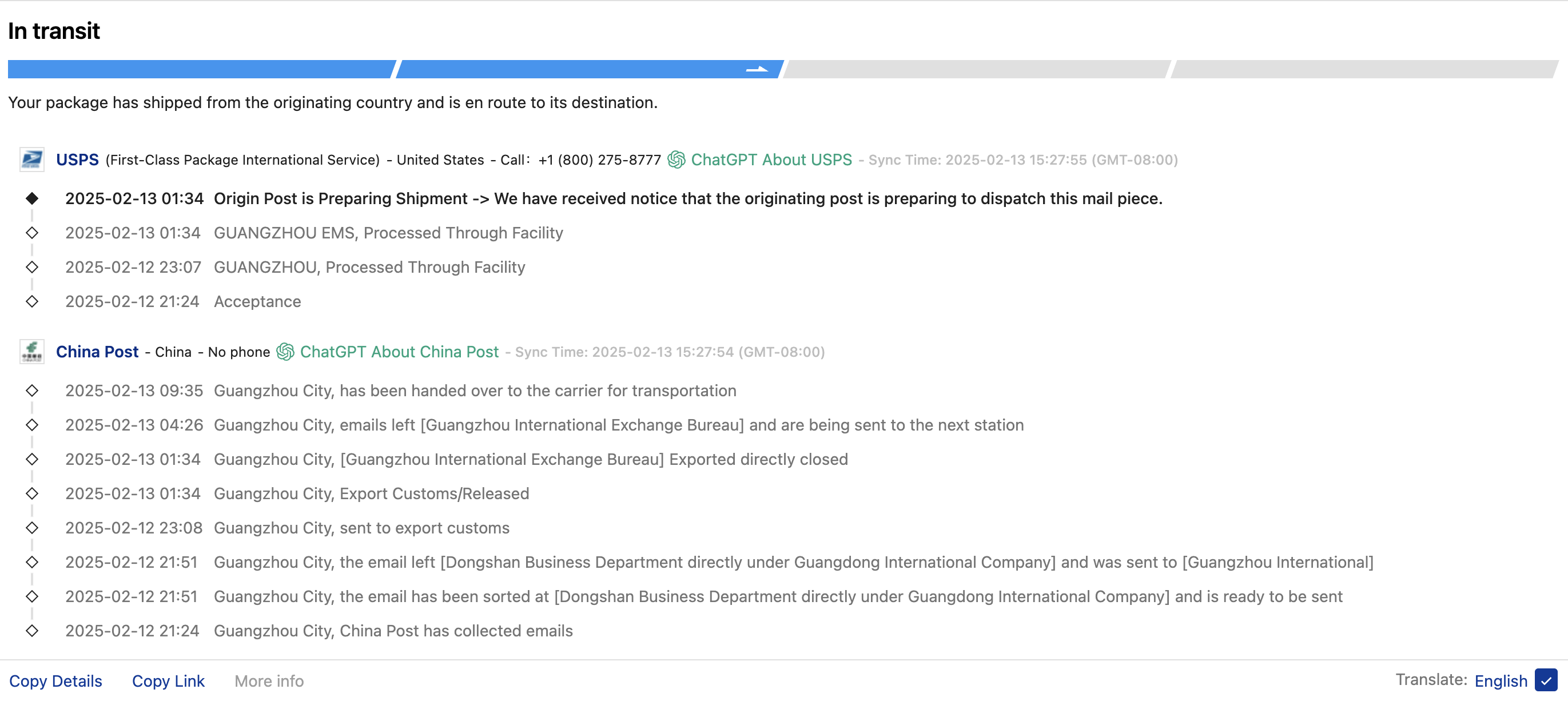The height and width of the screenshot is (701, 1568).
Task: Click First-Class Package International Service text
Action: (x=243, y=160)
